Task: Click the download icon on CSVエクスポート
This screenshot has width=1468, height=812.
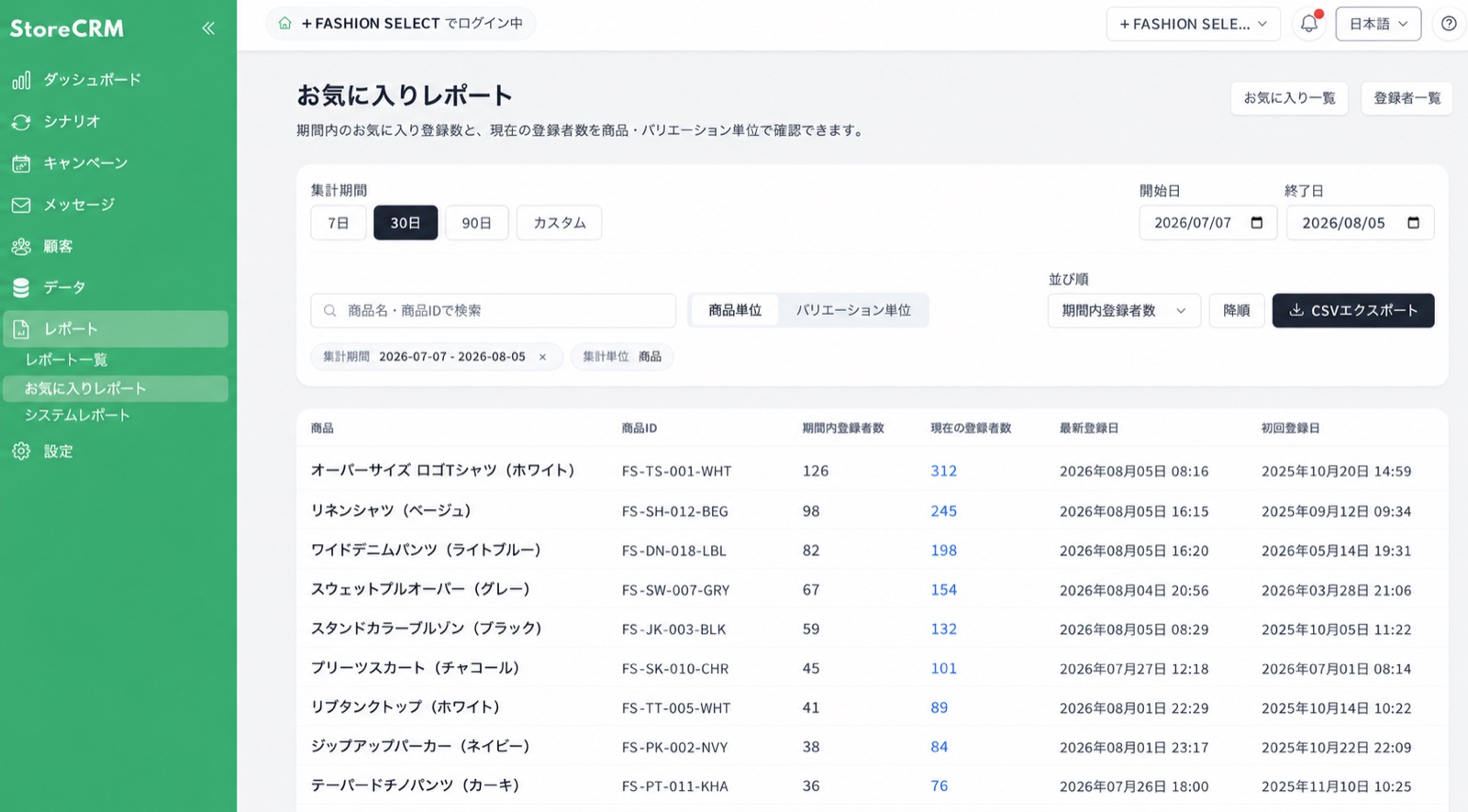Action: click(1296, 310)
